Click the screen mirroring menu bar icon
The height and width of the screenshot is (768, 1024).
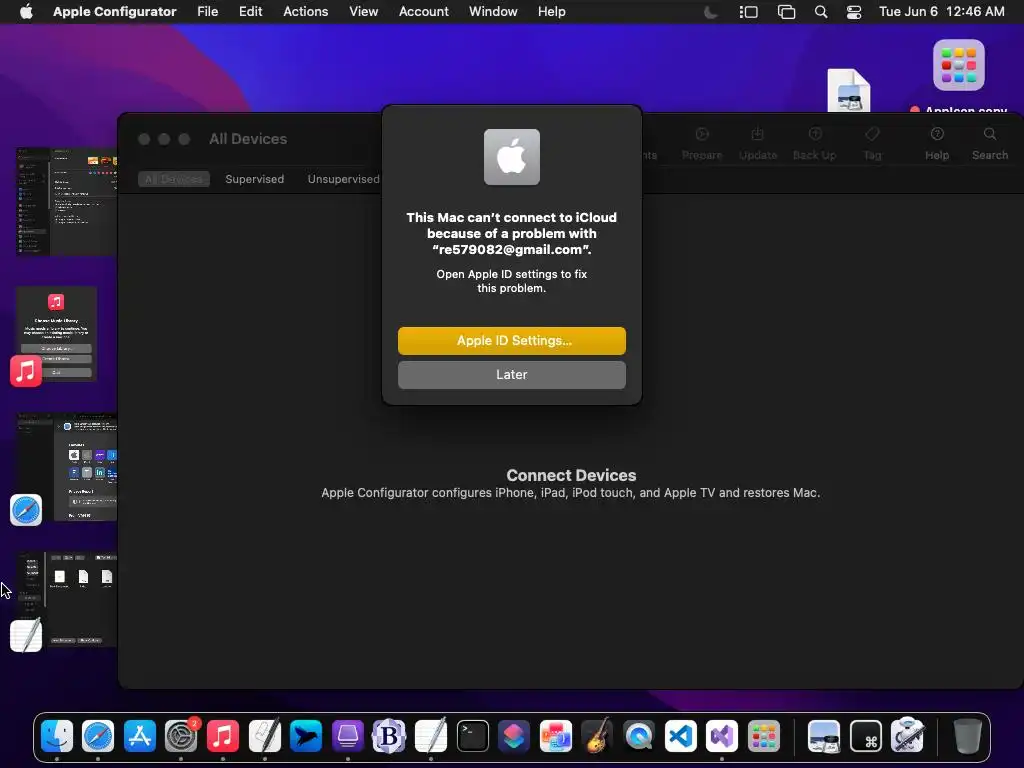pos(786,12)
